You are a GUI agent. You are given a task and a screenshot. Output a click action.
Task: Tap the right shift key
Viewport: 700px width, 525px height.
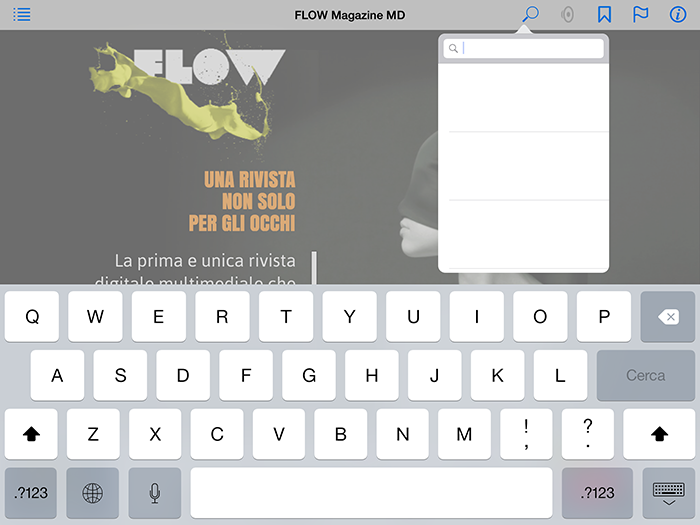[x=659, y=433]
